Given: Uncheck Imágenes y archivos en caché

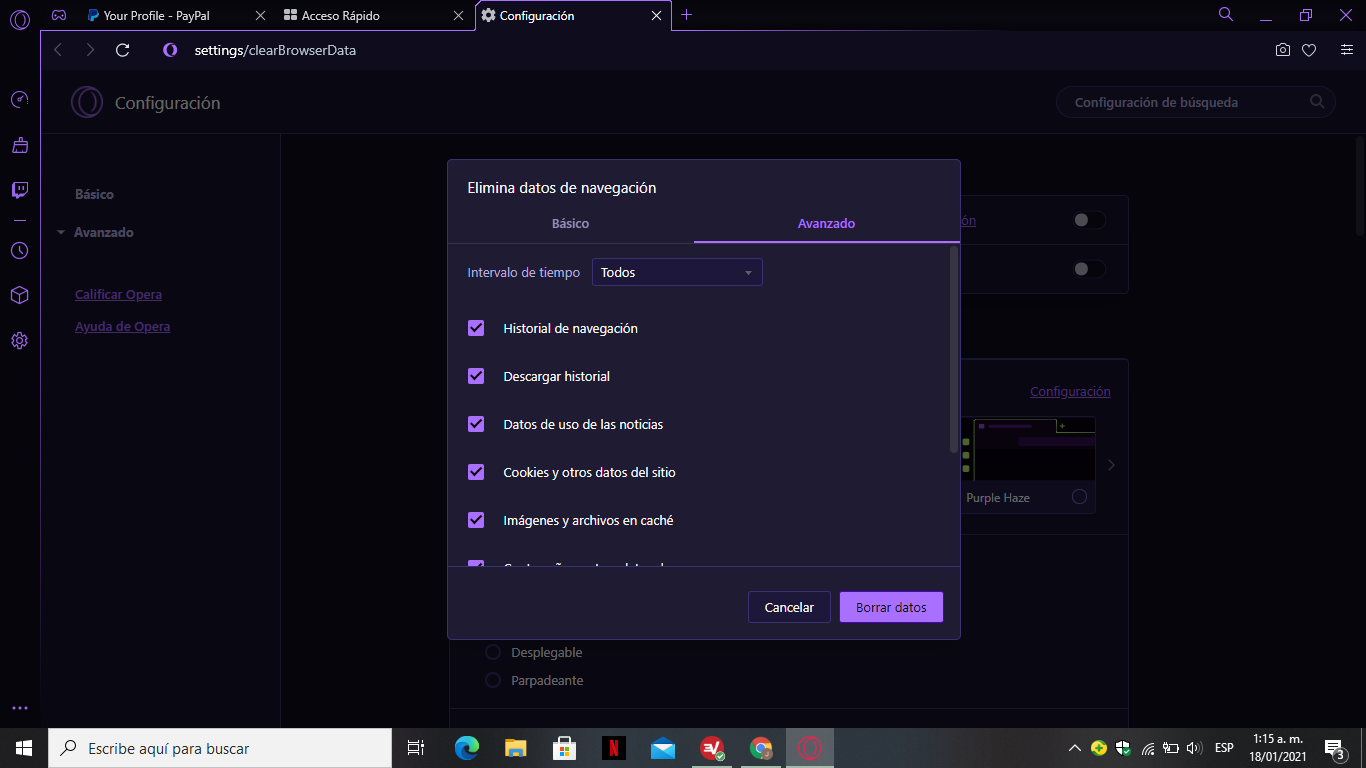Looking at the screenshot, I should pos(476,520).
